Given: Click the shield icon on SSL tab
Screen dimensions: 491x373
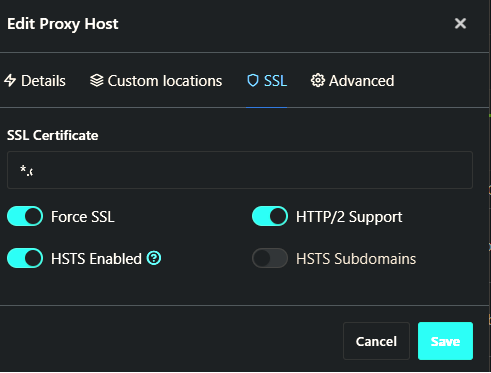Looking at the screenshot, I should point(253,81).
